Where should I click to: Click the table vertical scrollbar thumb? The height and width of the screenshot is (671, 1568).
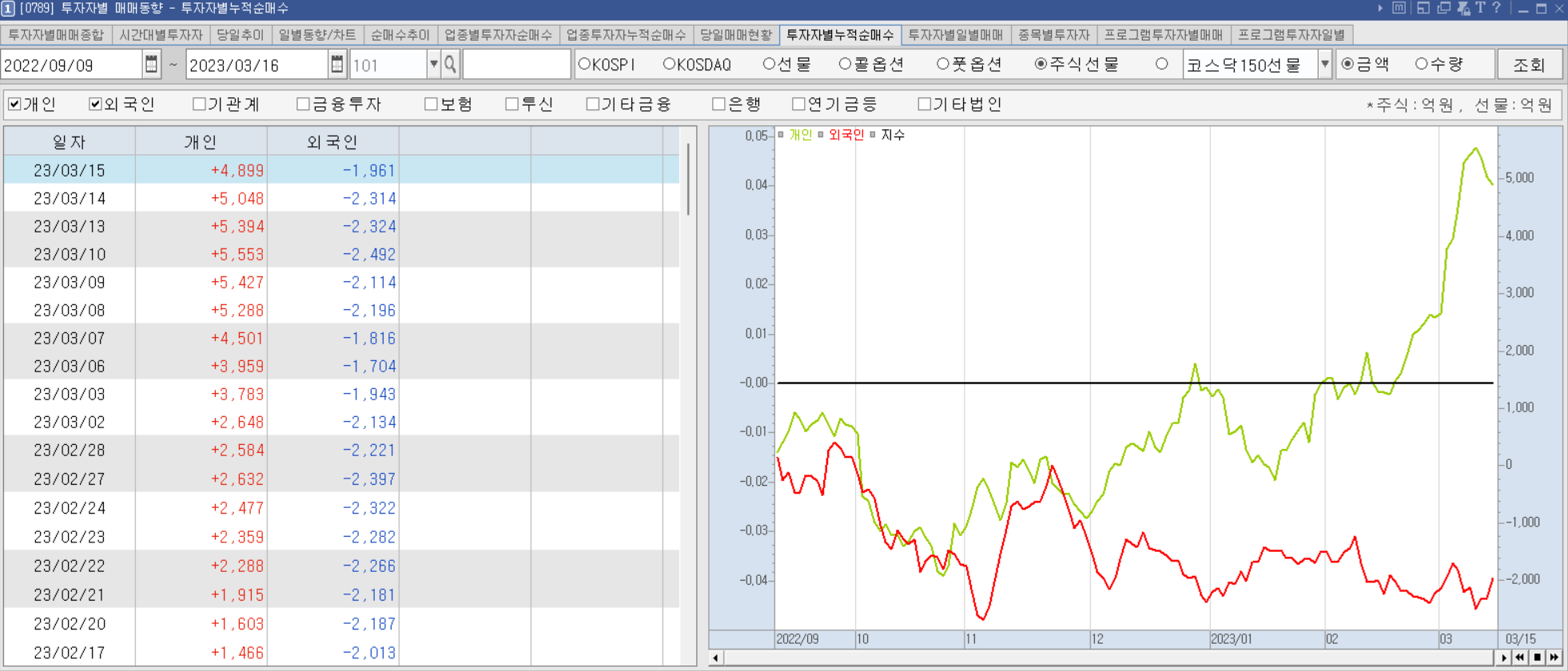tap(688, 179)
